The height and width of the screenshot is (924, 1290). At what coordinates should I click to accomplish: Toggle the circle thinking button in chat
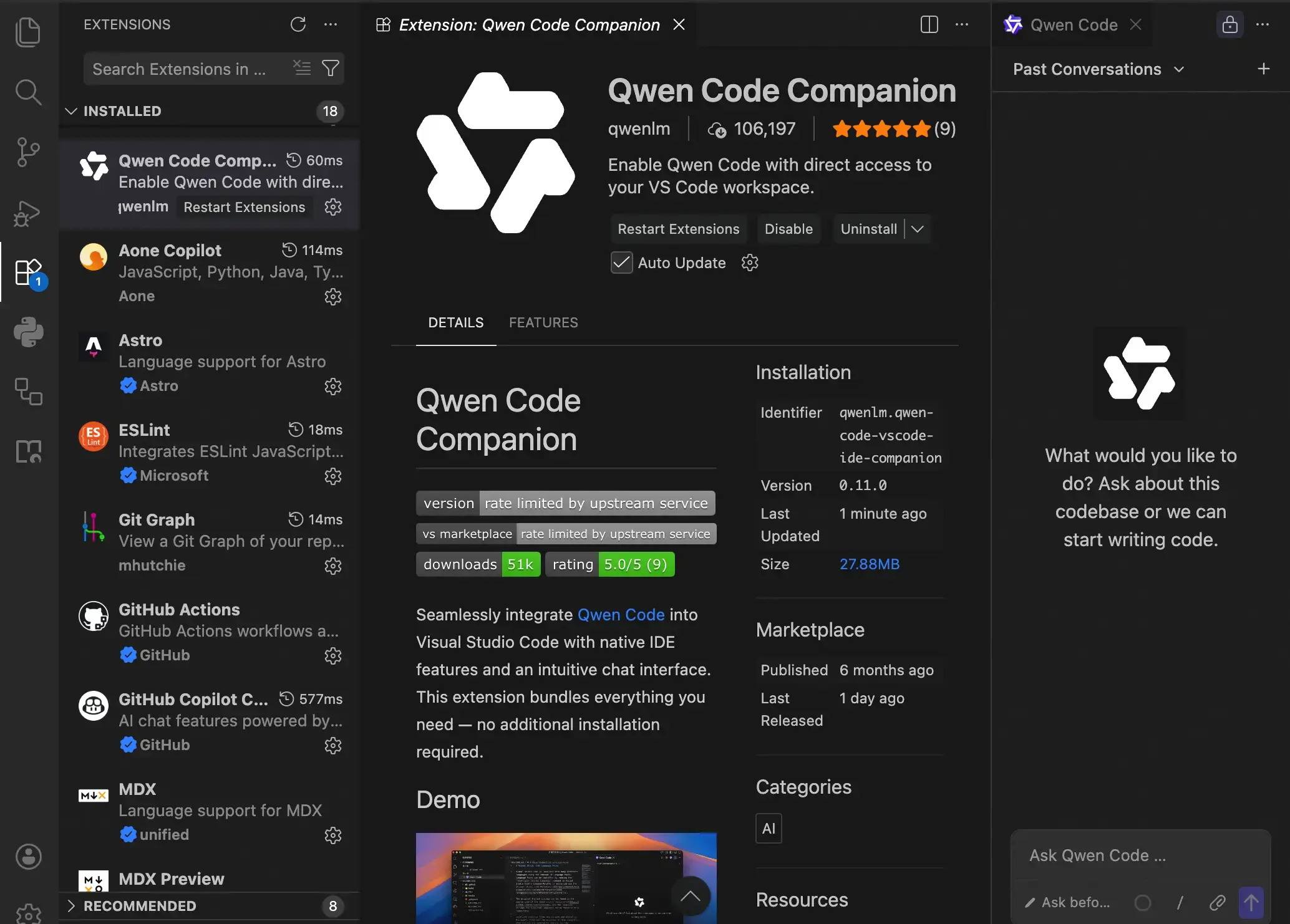(x=1143, y=902)
